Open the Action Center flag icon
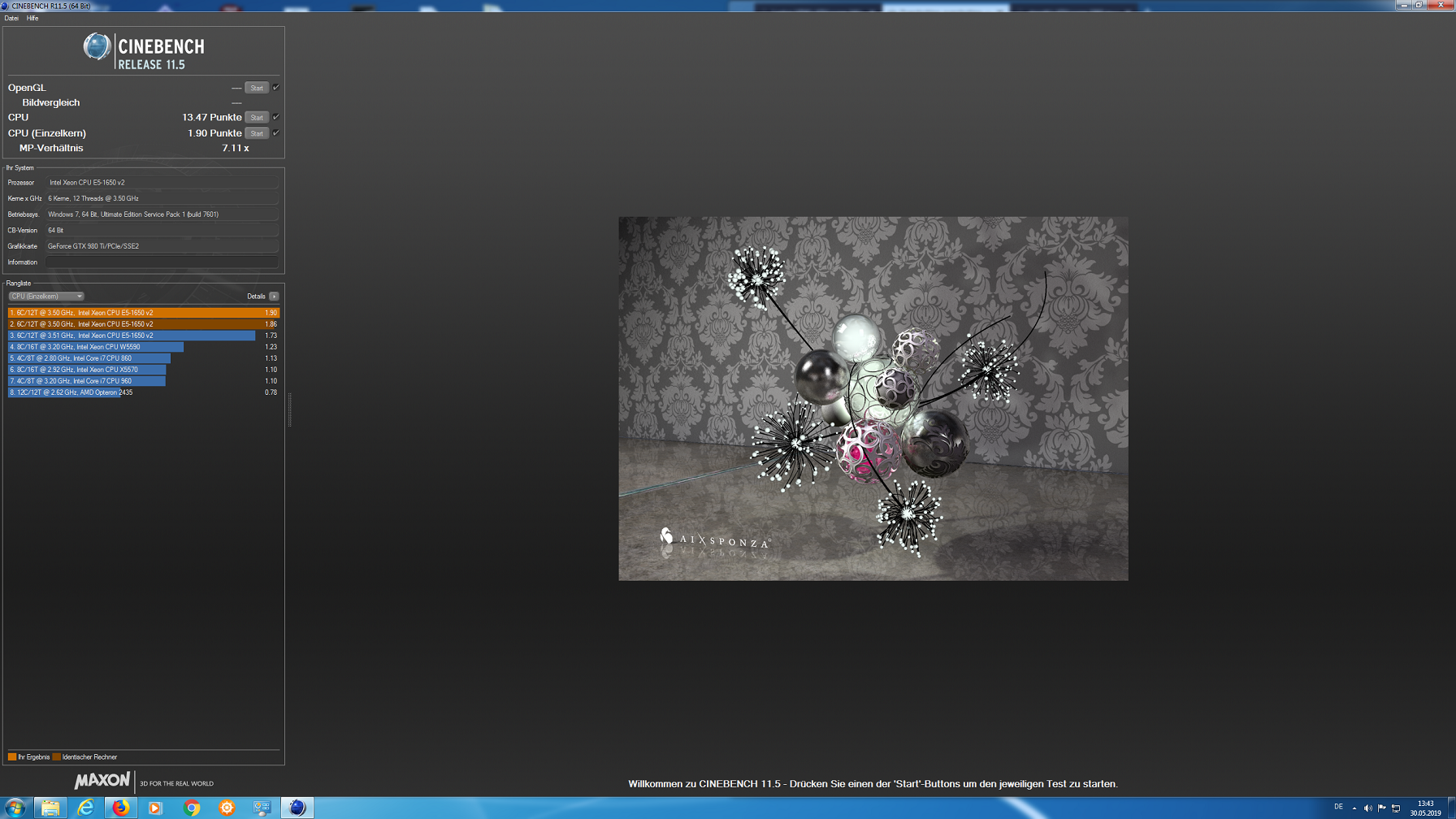This screenshot has width=1456, height=819. pos(1382,808)
